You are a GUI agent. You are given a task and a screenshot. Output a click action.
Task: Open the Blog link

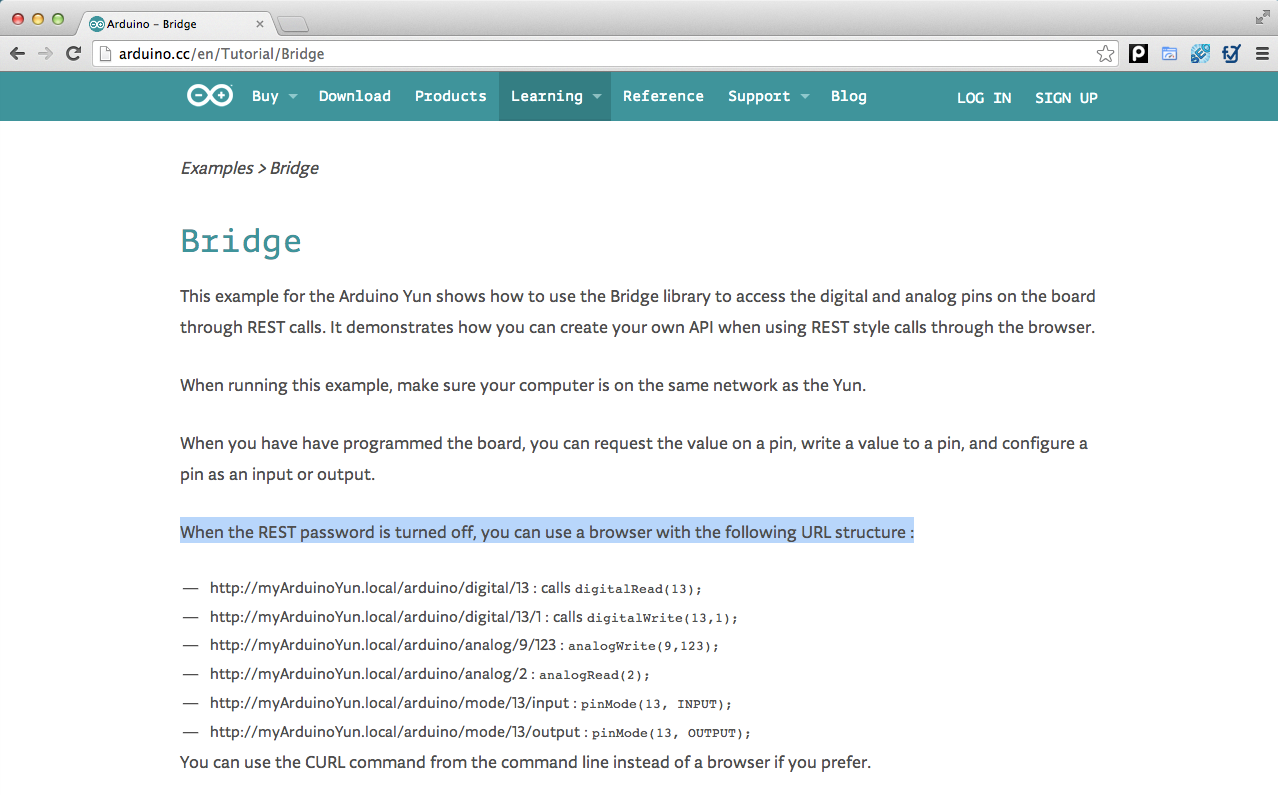[849, 96]
